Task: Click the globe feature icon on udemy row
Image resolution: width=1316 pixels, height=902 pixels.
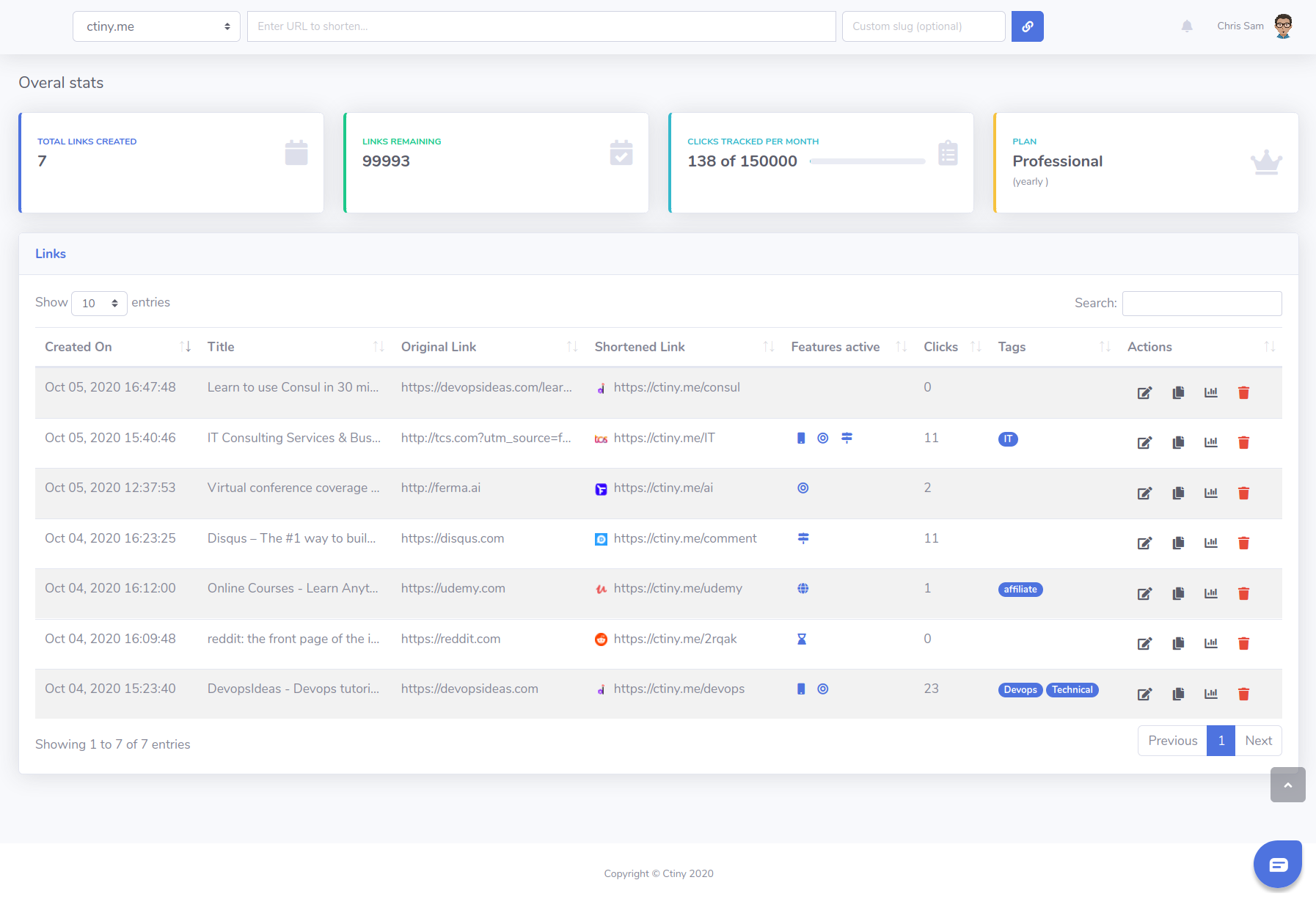Action: (803, 589)
